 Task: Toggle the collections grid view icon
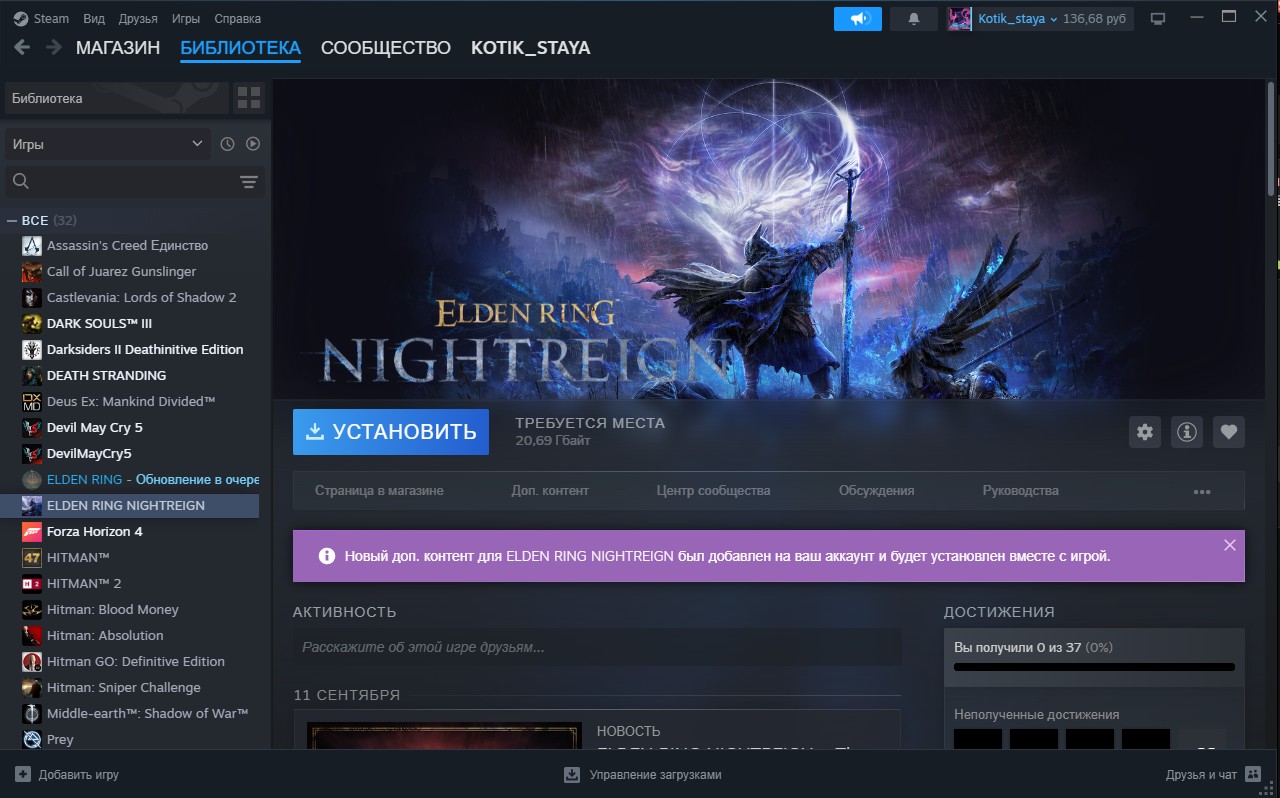click(x=249, y=98)
